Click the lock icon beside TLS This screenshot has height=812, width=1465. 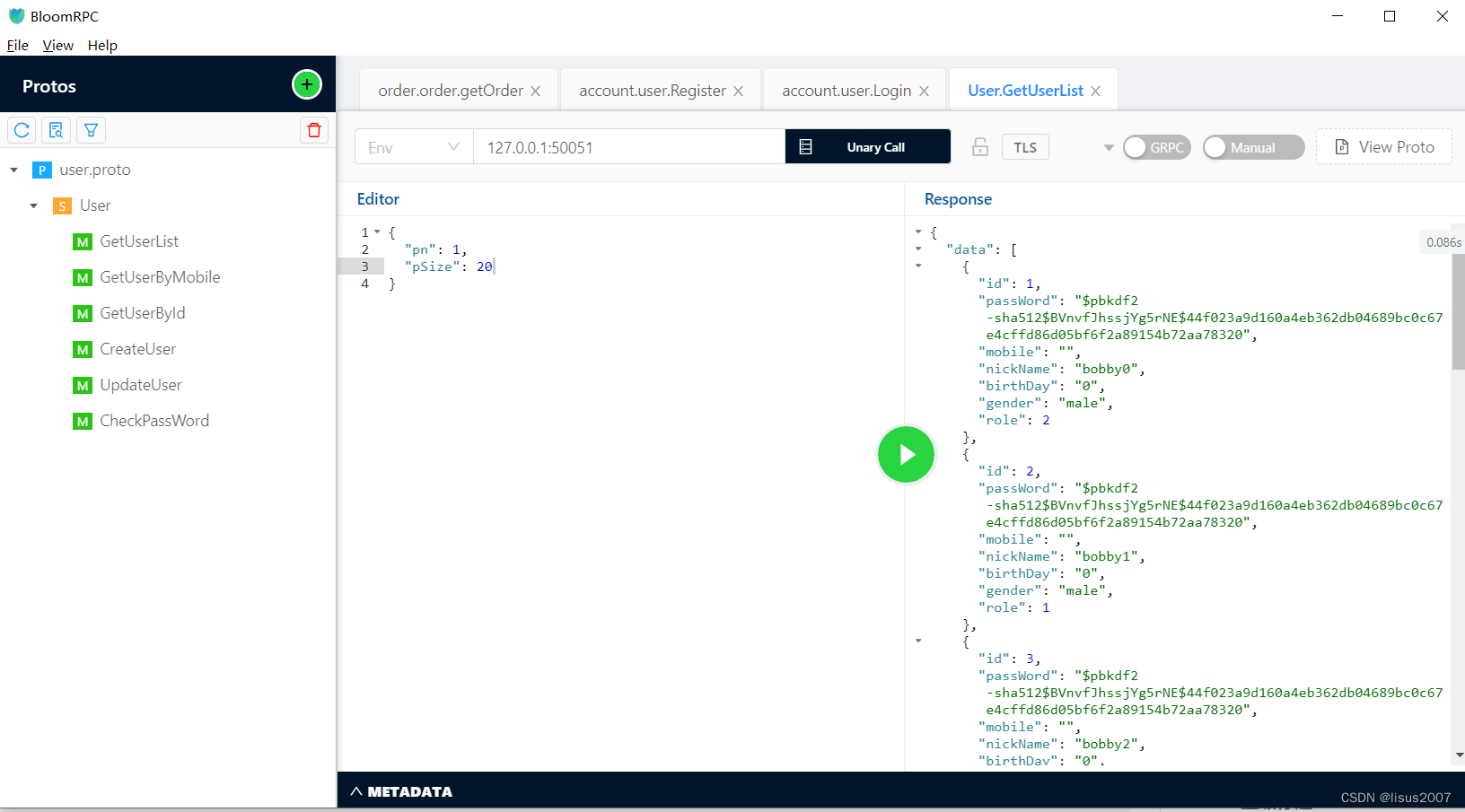coord(980,147)
